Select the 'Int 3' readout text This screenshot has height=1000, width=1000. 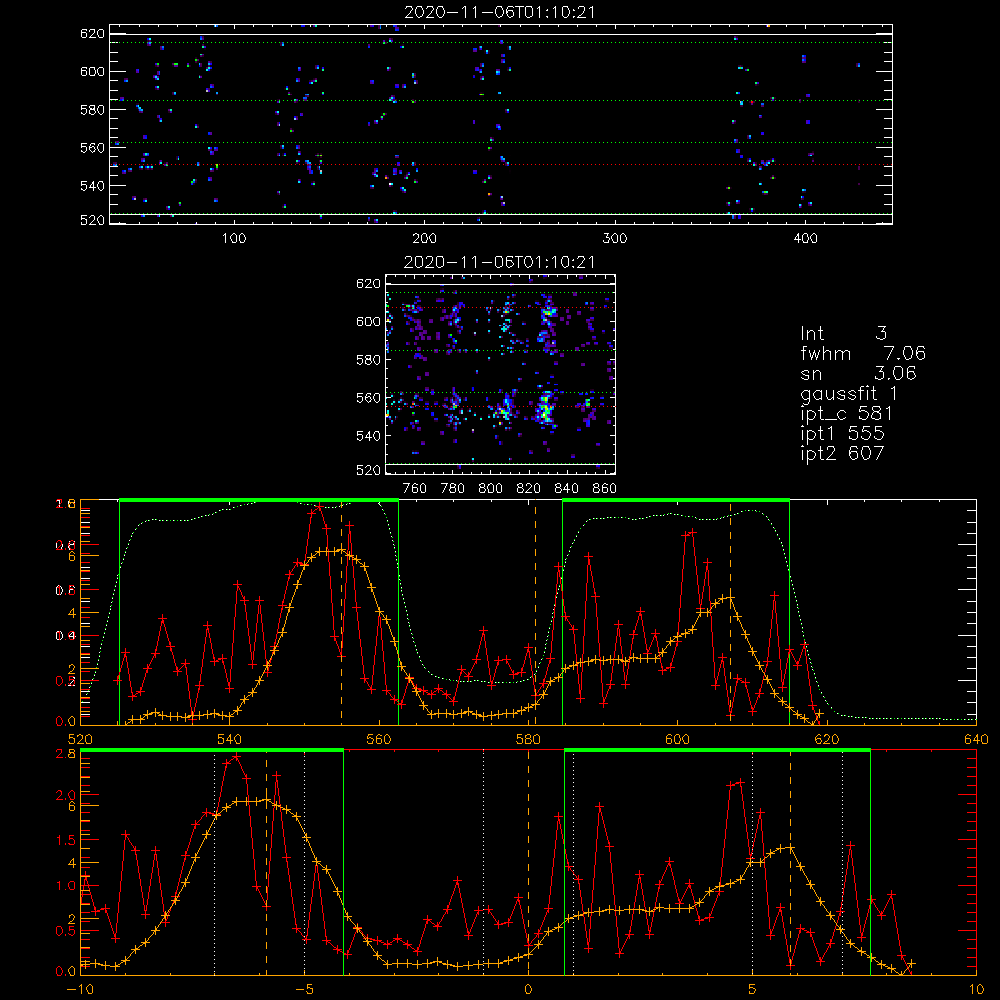(843, 333)
